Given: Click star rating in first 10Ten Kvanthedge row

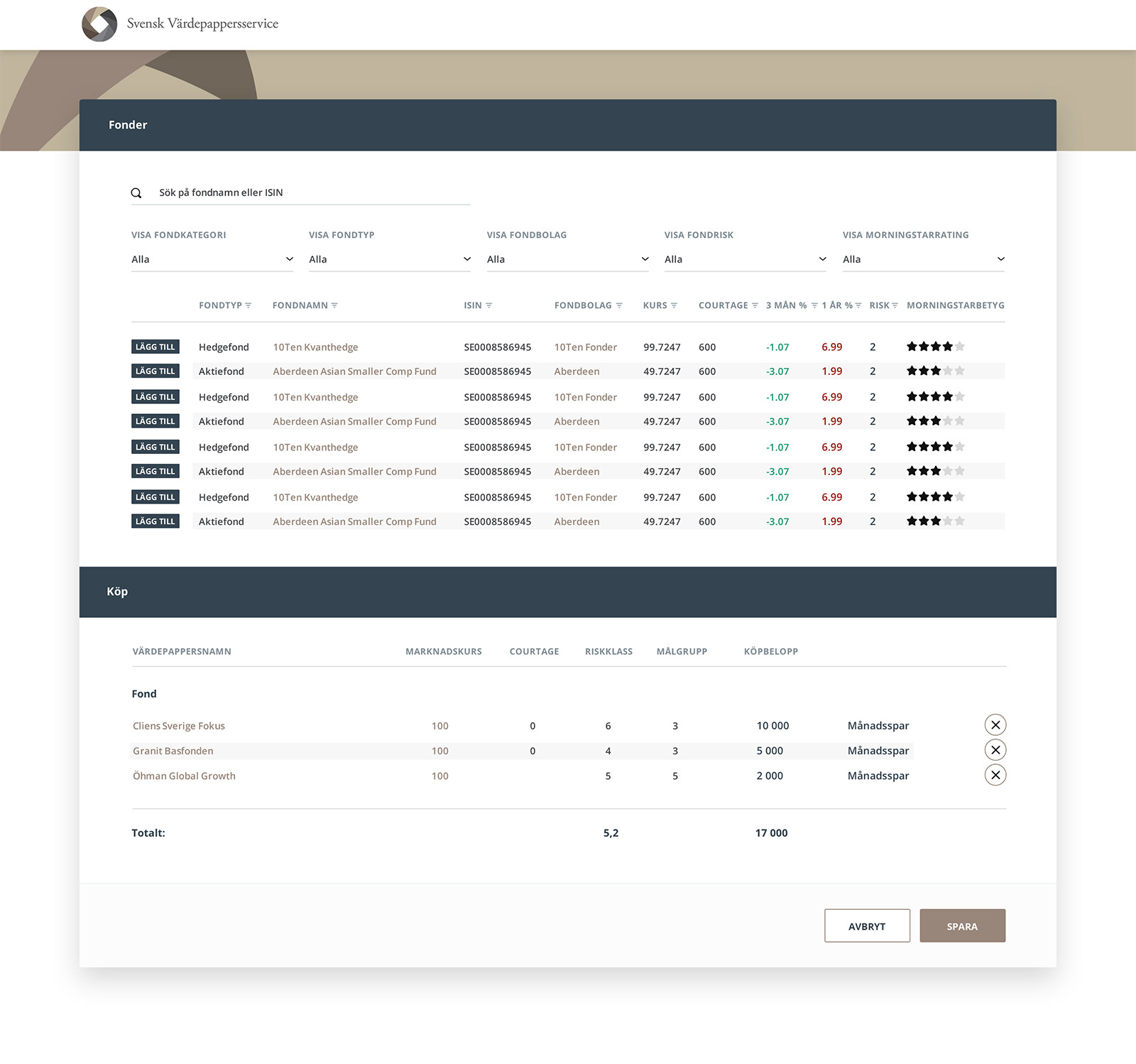Looking at the screenshot, I should coord(935,347).
